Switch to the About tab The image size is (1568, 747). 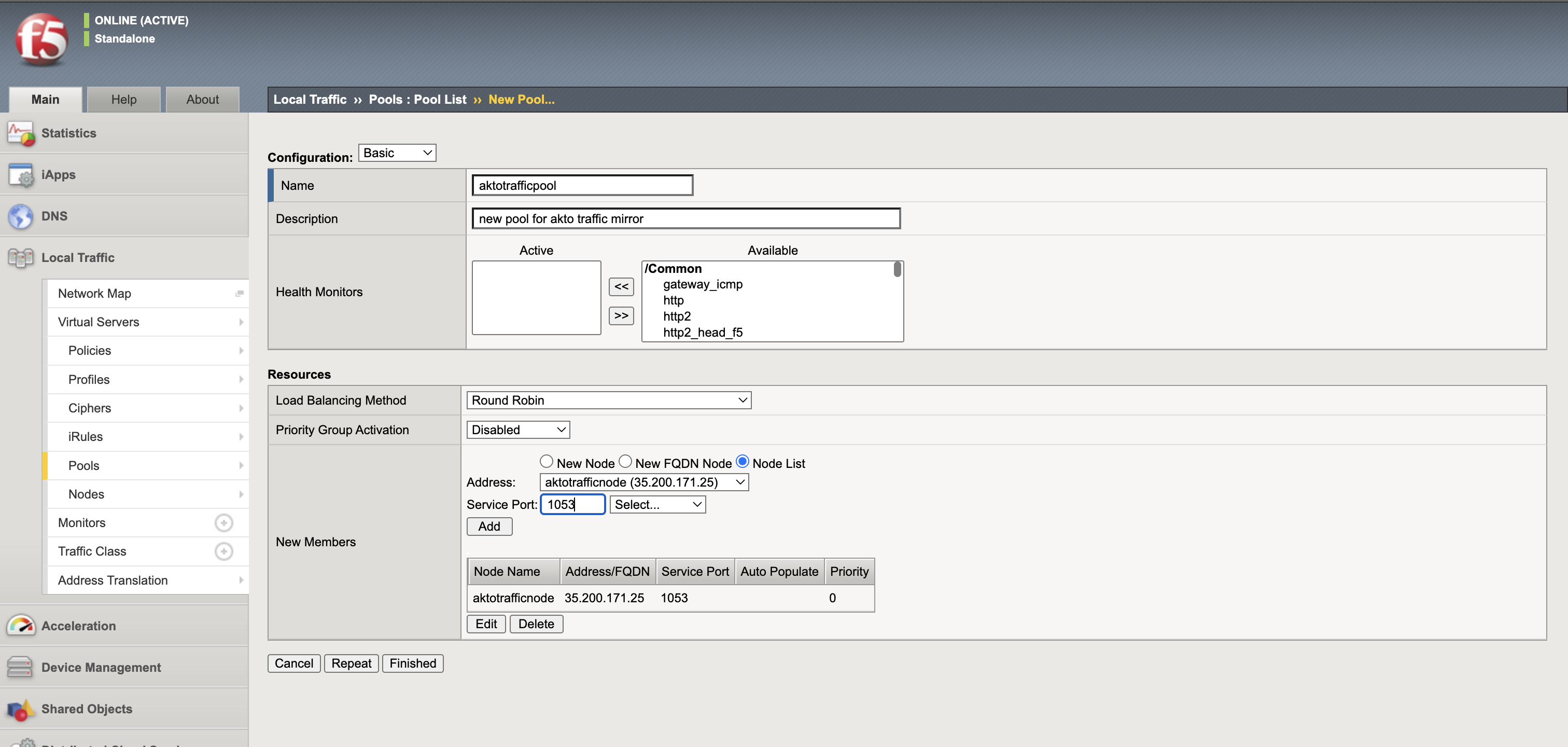[202, 100]
